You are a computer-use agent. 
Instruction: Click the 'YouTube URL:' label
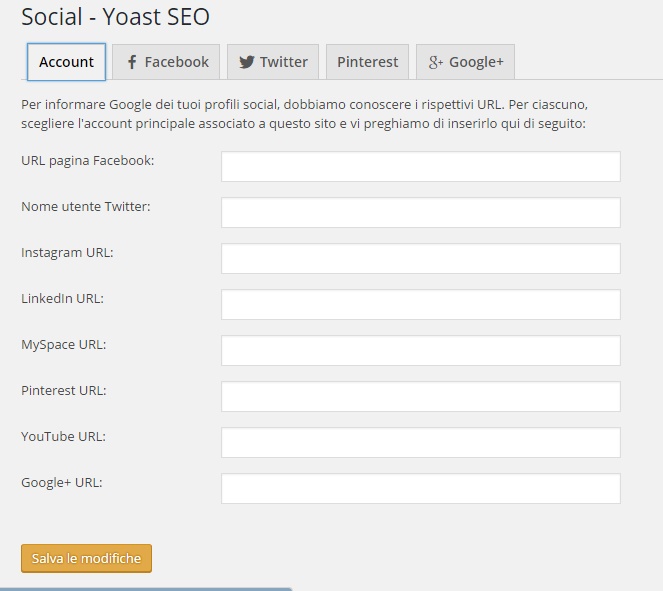[63, 436]
